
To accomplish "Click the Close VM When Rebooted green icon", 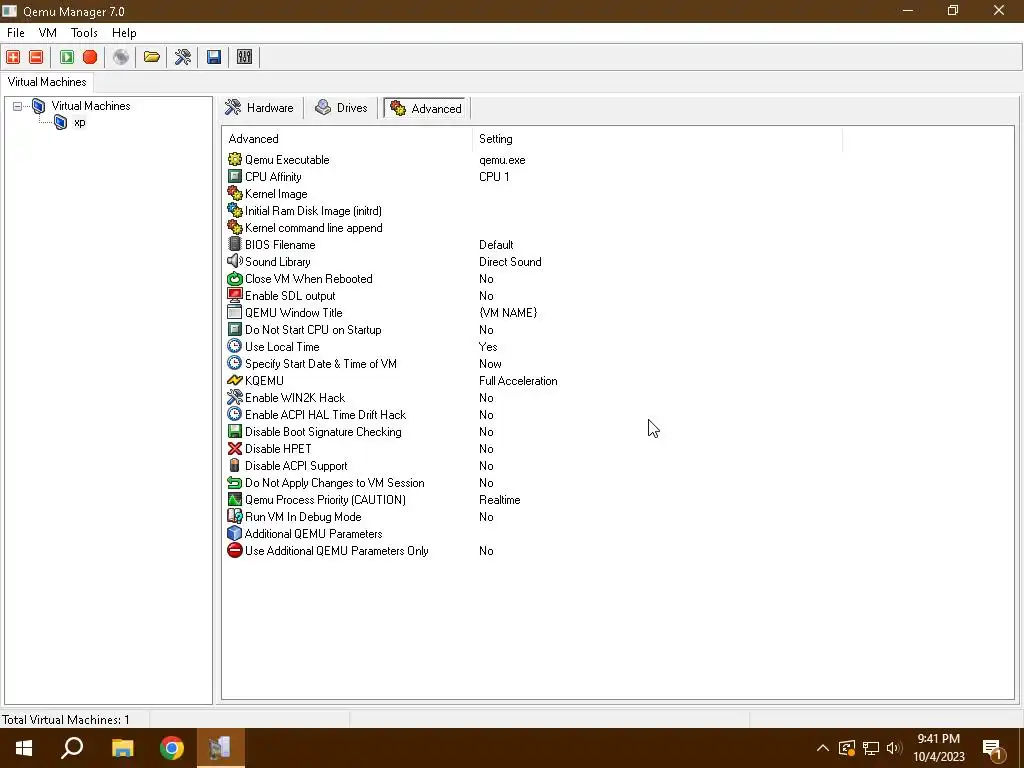I will coord(234,278).
